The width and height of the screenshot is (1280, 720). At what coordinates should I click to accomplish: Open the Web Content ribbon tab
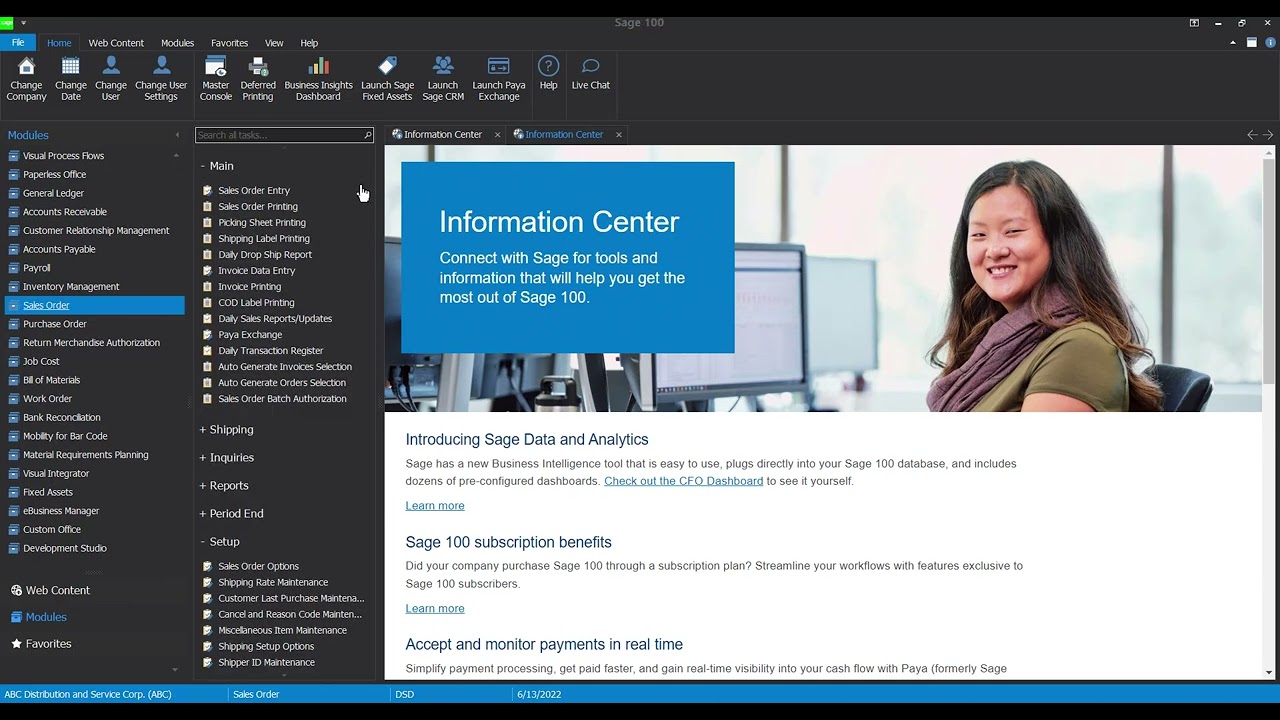tap(116, 43)
